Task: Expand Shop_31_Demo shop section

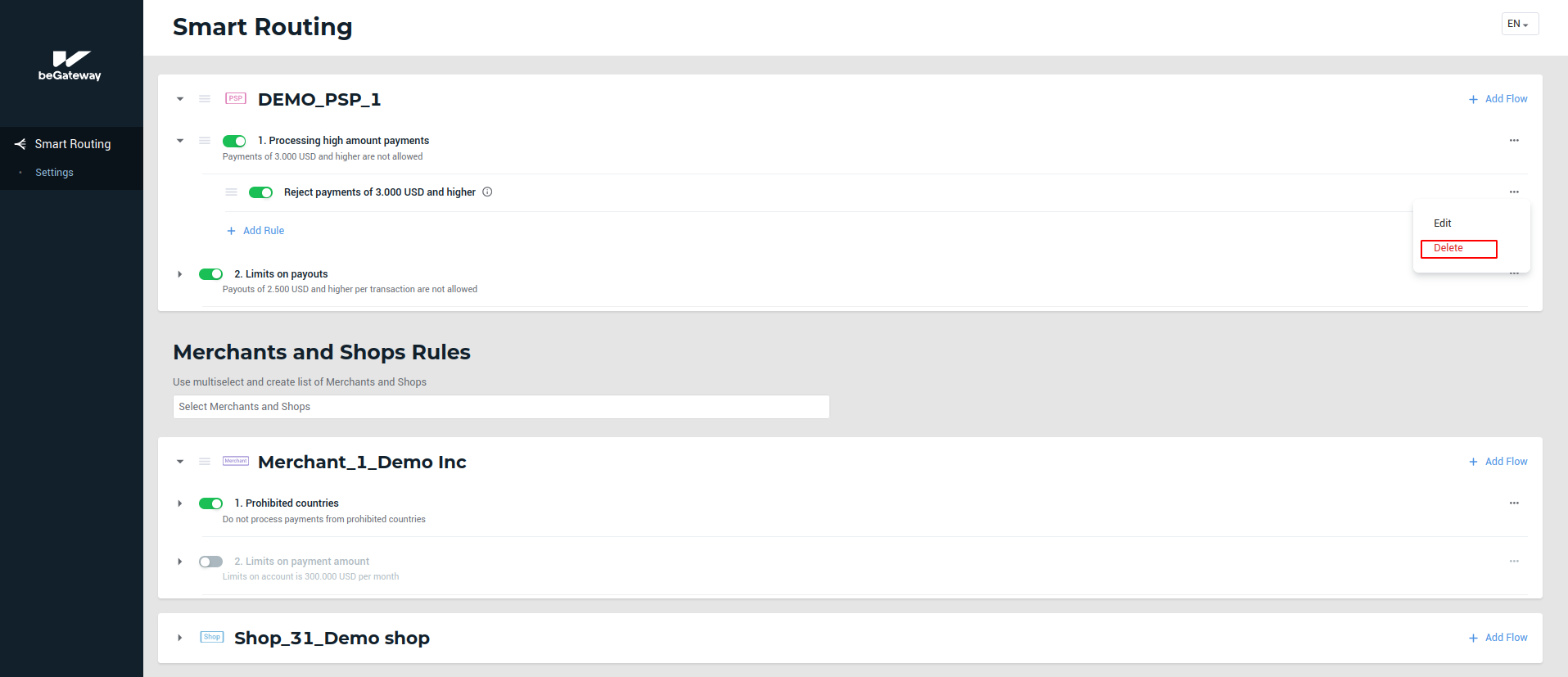Action: point(180,638)
